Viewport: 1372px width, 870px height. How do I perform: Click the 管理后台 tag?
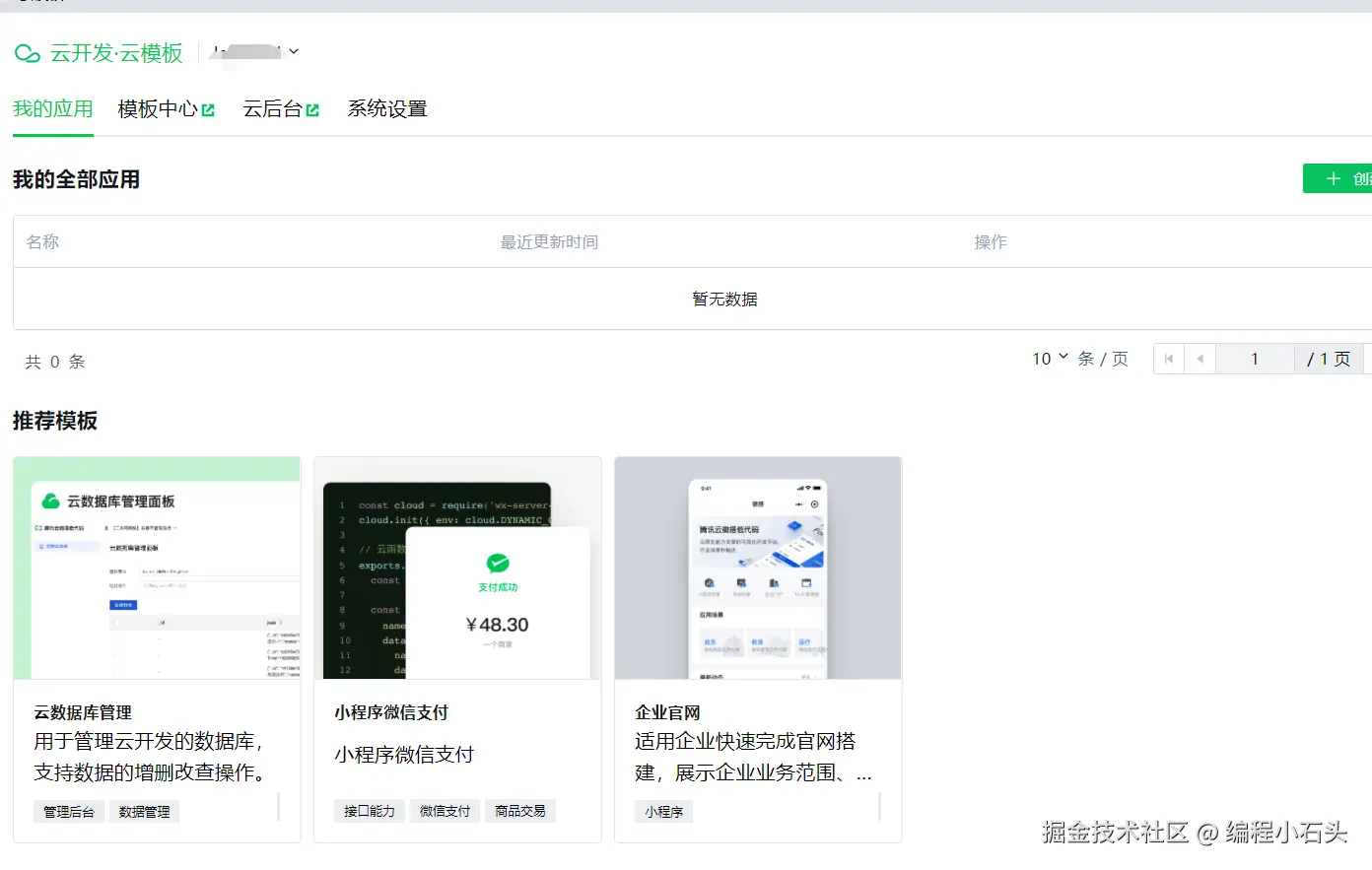pos(69,812)
